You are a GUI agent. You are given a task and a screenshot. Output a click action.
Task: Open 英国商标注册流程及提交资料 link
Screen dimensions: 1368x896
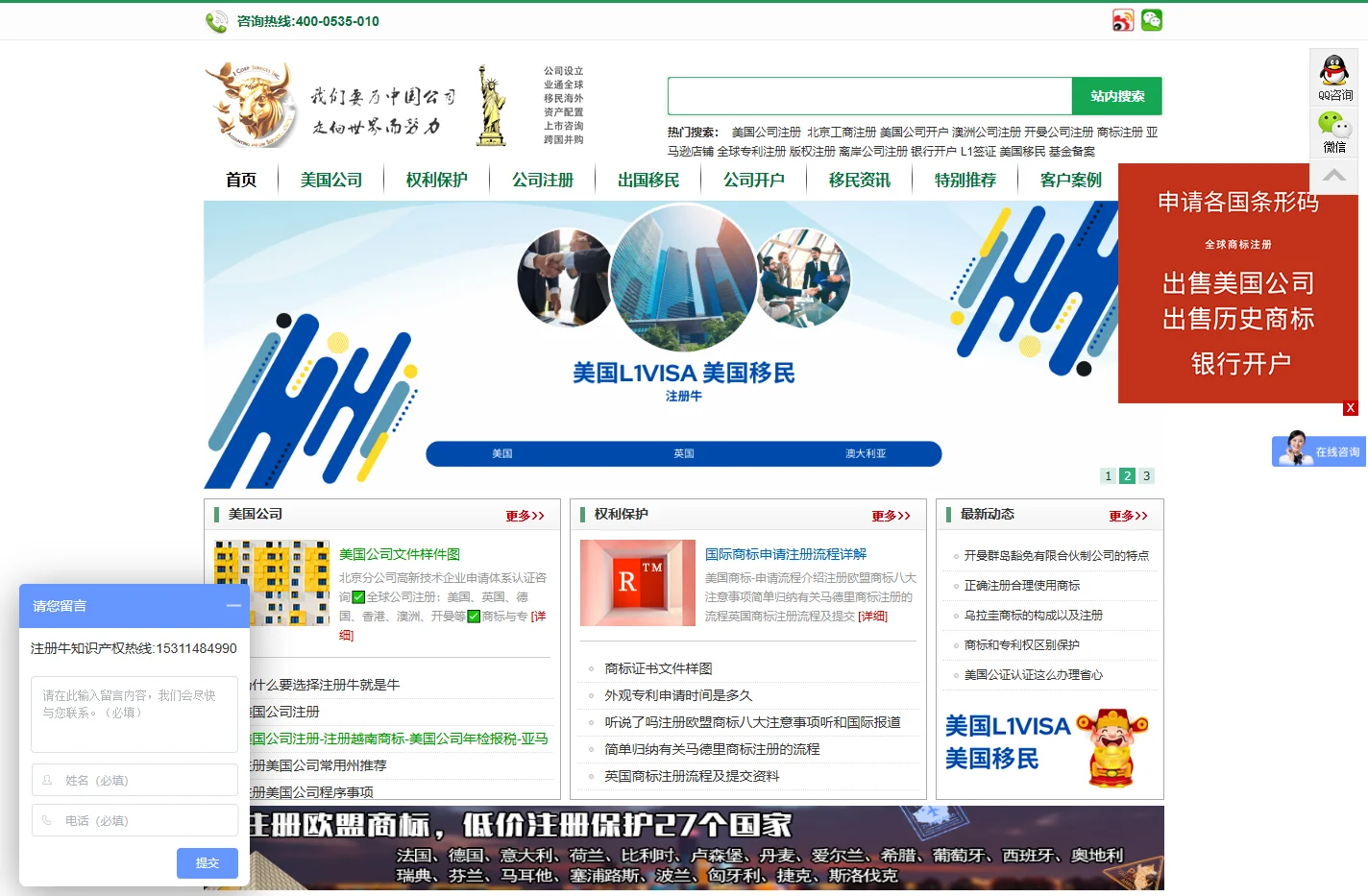(x=692, y=776)
